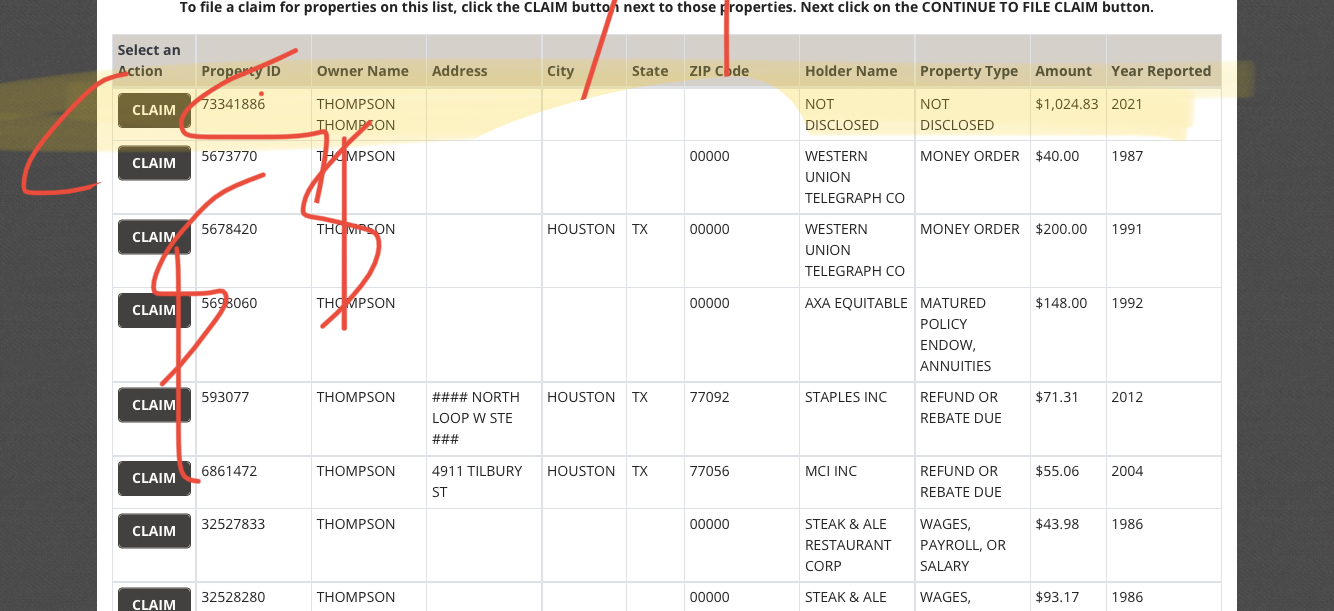This screenshot has height=611, width=1334.
Task: Click the $200.00 amount
Action: point(1061,229)
